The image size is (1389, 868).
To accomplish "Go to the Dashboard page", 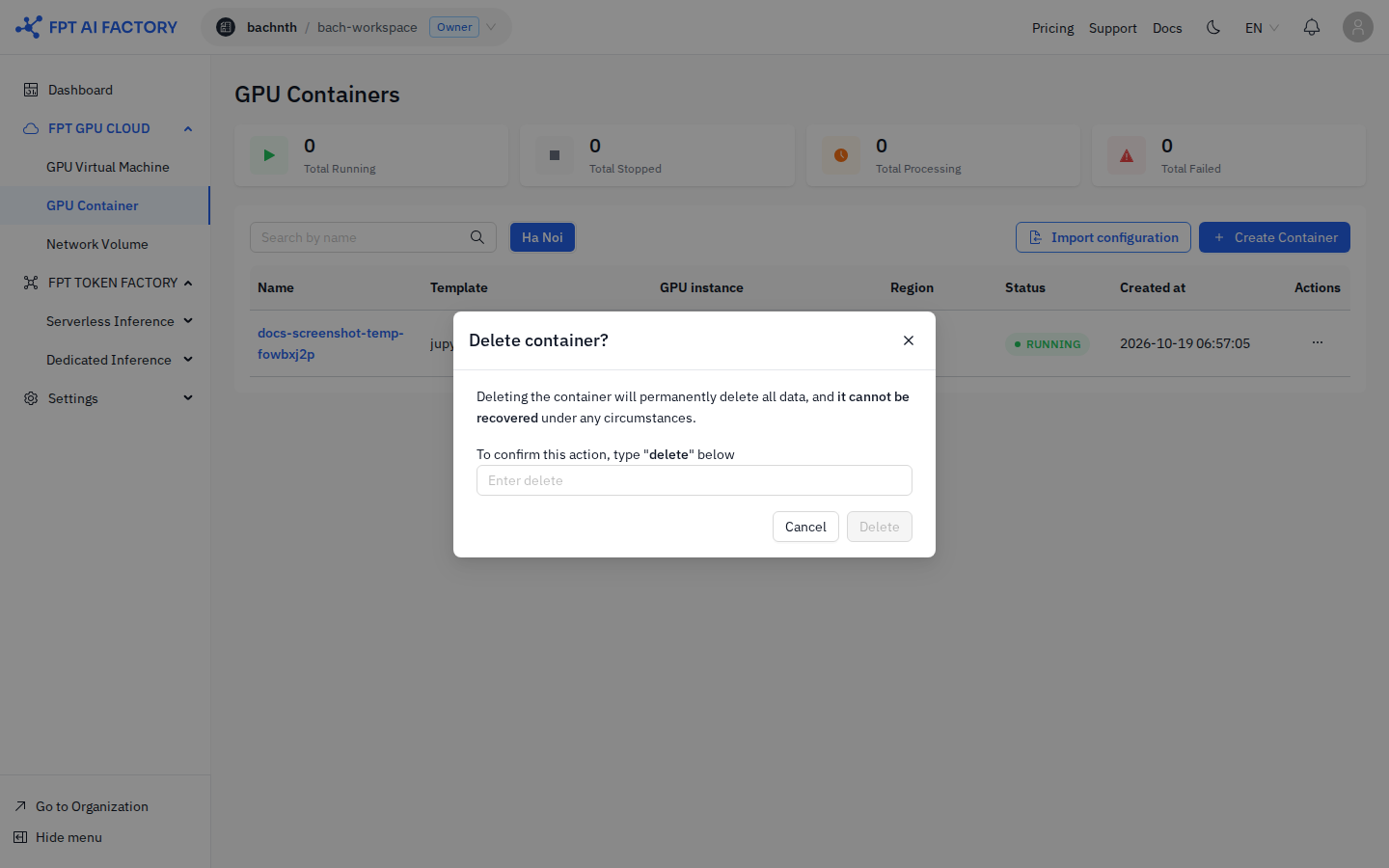I will (x=81, y=90).
